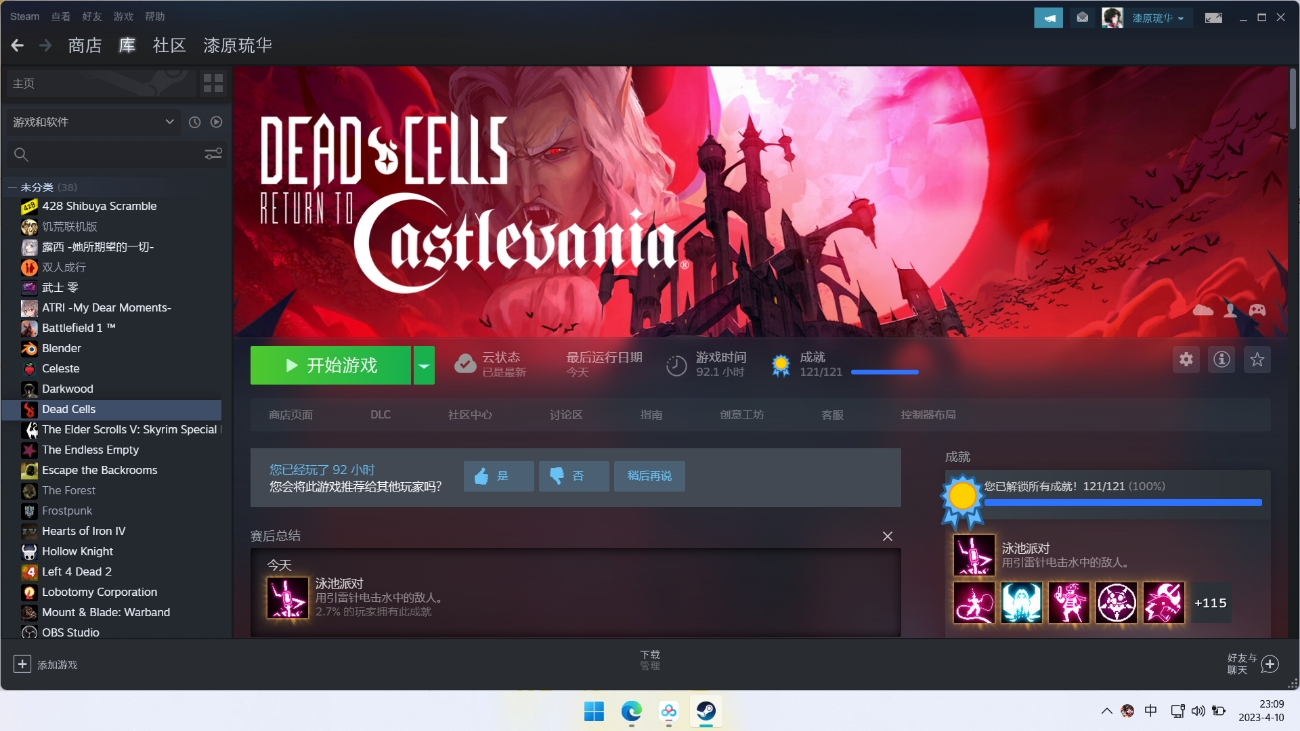This screenshot has height=731, width=1300.
Task: Open the 游戏 menu
Action: point(123,16)
